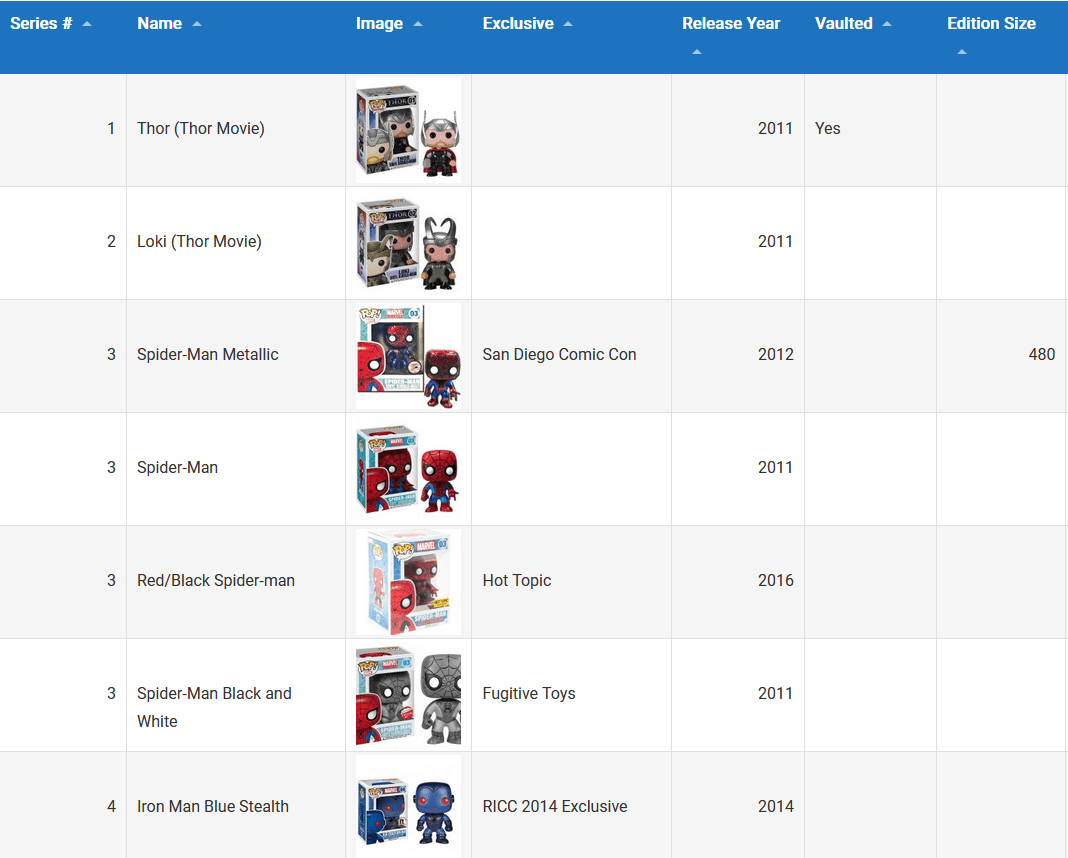Open Iron Man Blue Stealth image

pos(409,808)
